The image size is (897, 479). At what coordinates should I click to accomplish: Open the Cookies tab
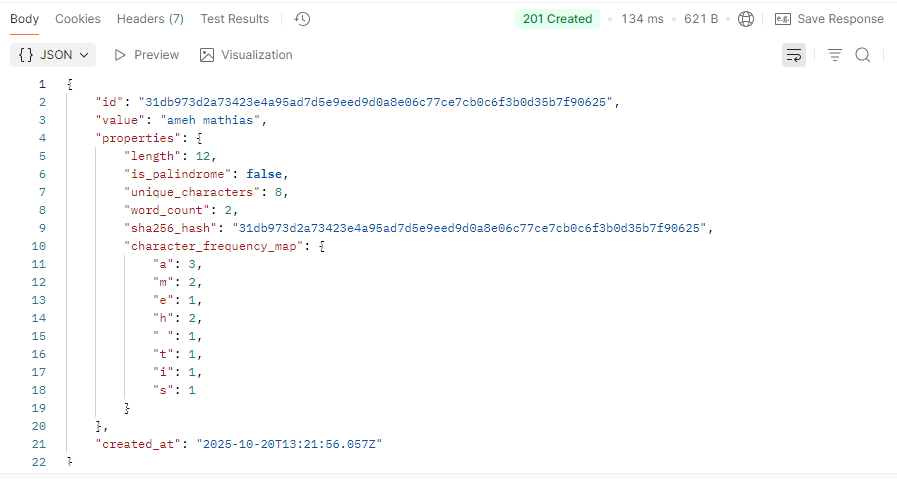click(78, 19)
